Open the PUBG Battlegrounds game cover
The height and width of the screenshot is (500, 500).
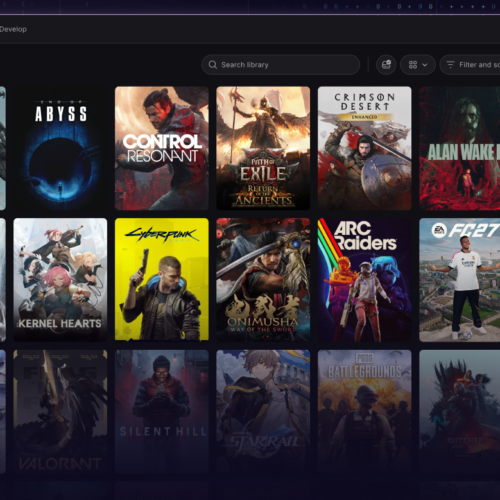tap(364, 412)
